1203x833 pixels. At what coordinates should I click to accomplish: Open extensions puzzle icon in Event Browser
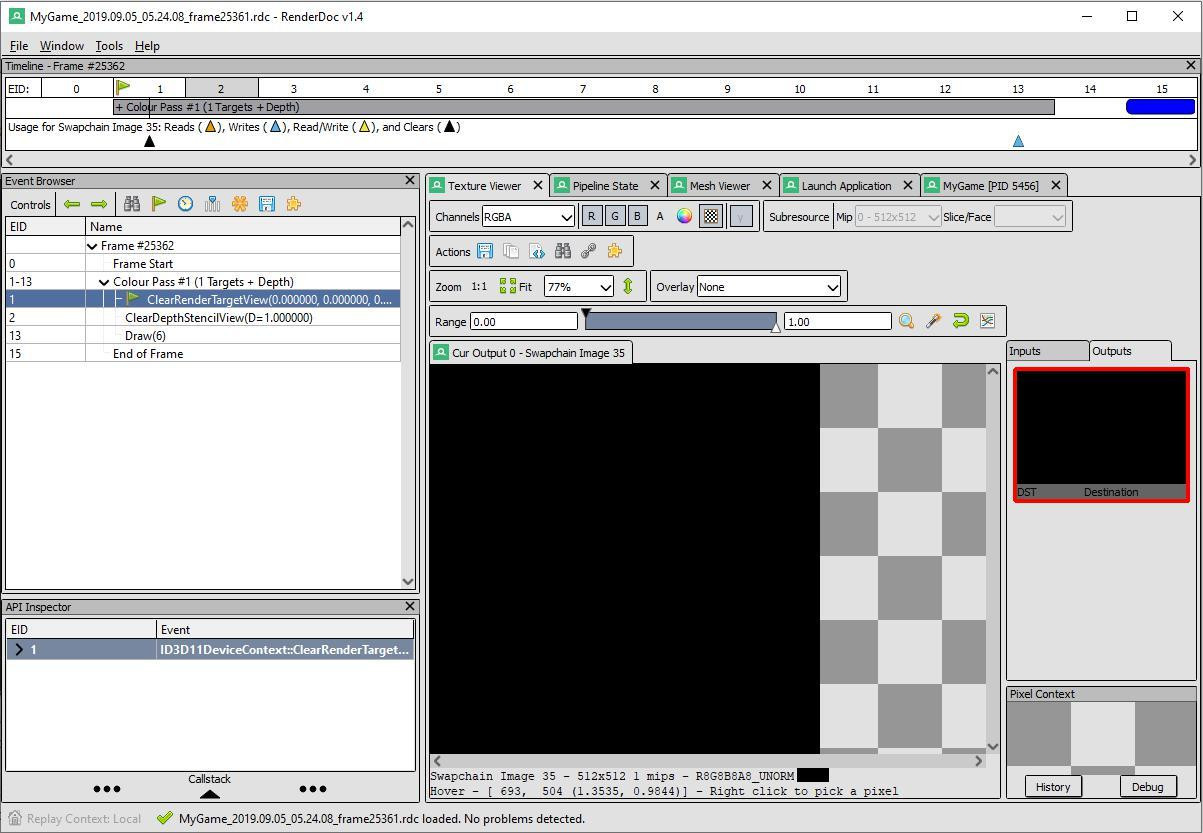coord(294,204)
